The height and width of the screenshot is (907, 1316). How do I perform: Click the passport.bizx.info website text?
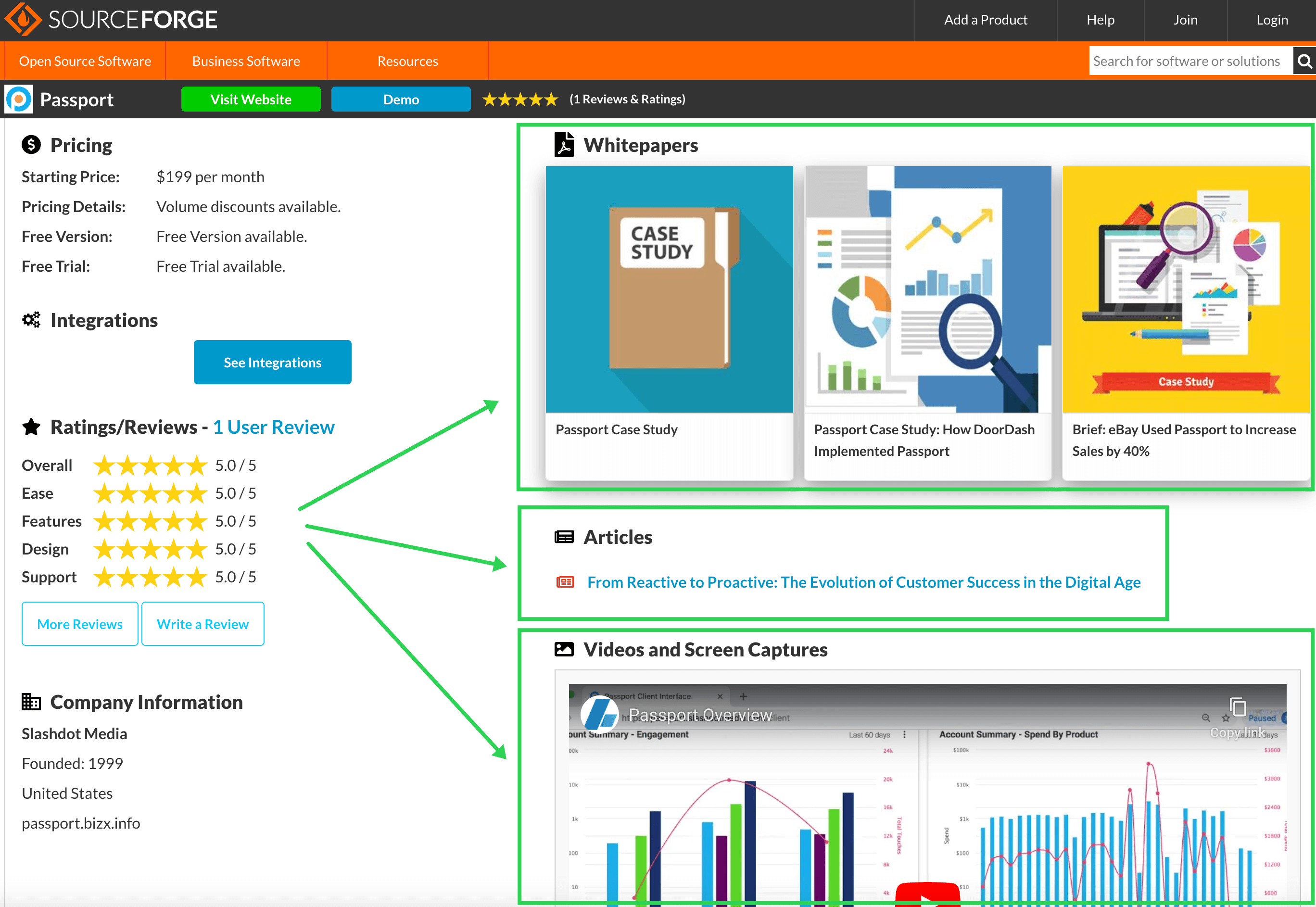[x=81, y=823]
